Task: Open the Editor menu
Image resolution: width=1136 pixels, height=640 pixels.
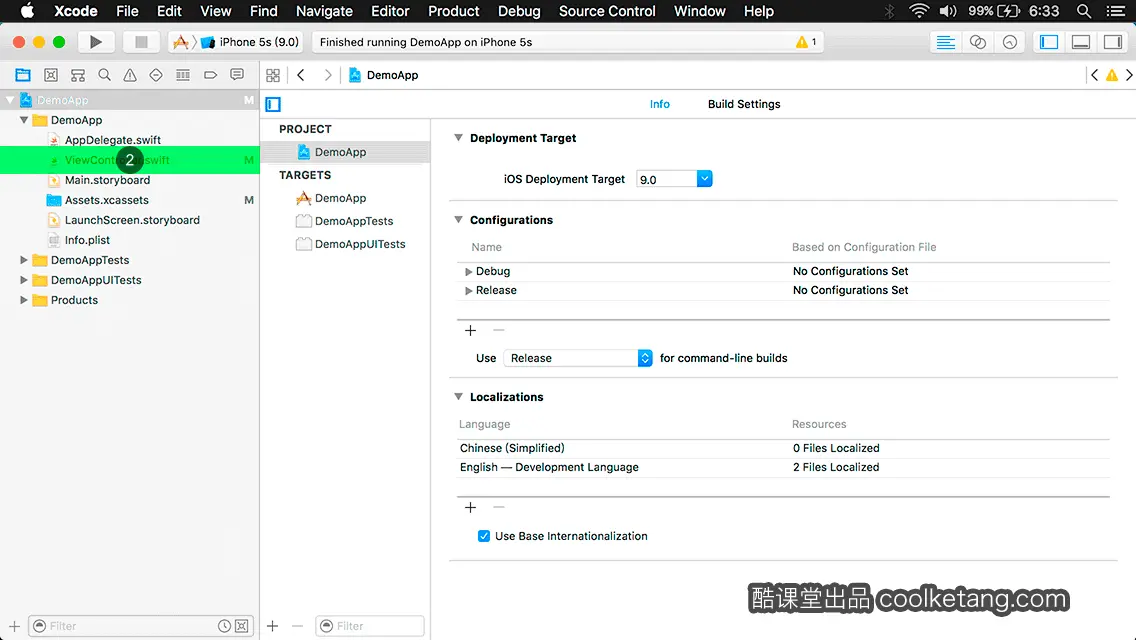Action: click(390, 11)
